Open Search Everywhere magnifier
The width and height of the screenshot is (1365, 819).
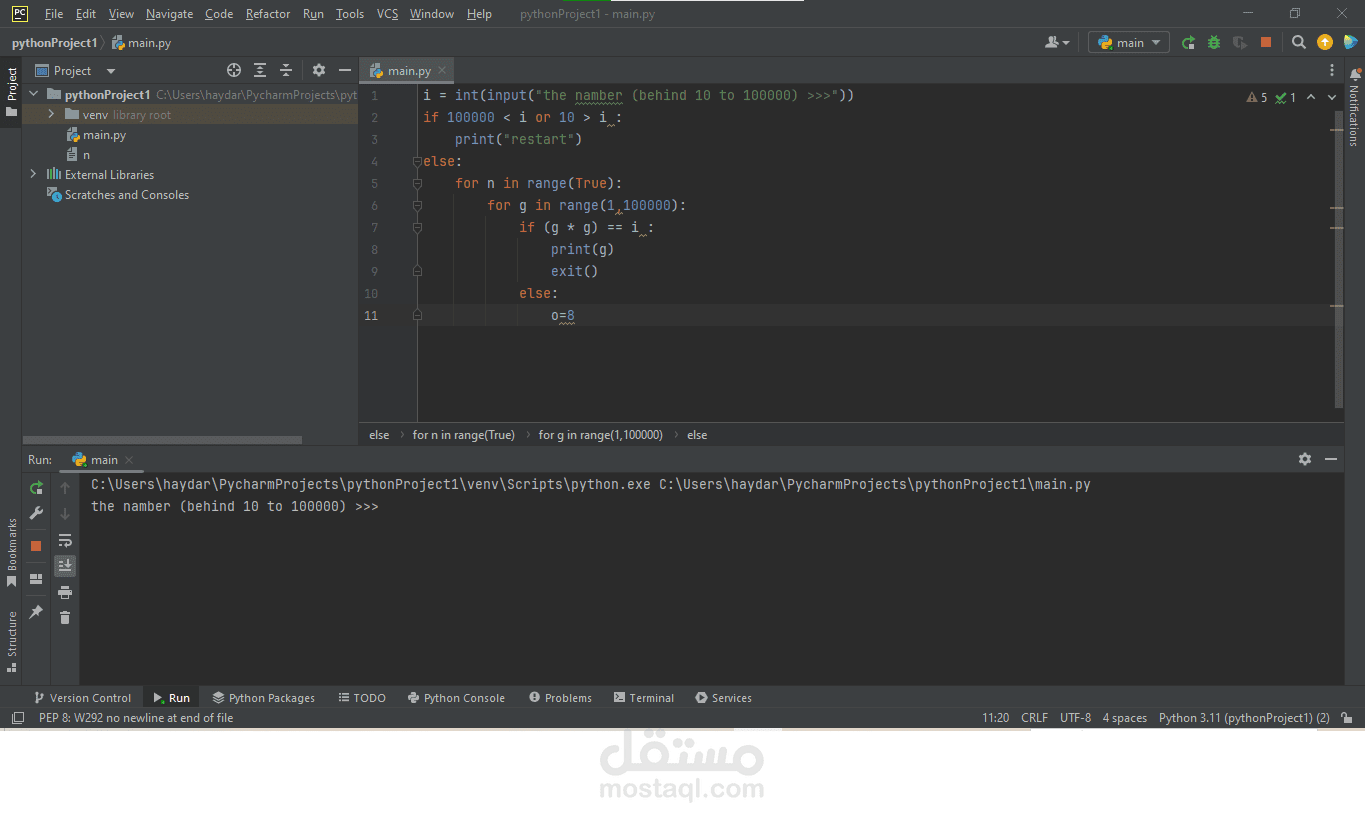pyautogui.click(x=1298, y=43)
